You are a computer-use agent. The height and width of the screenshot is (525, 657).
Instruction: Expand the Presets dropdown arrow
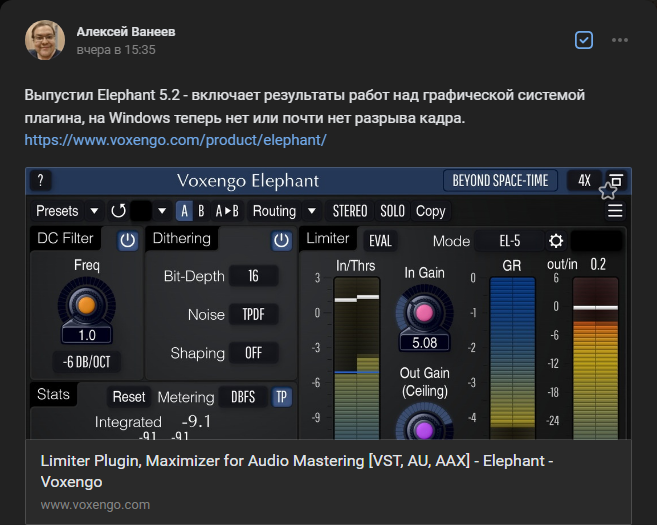pos(94,211)
